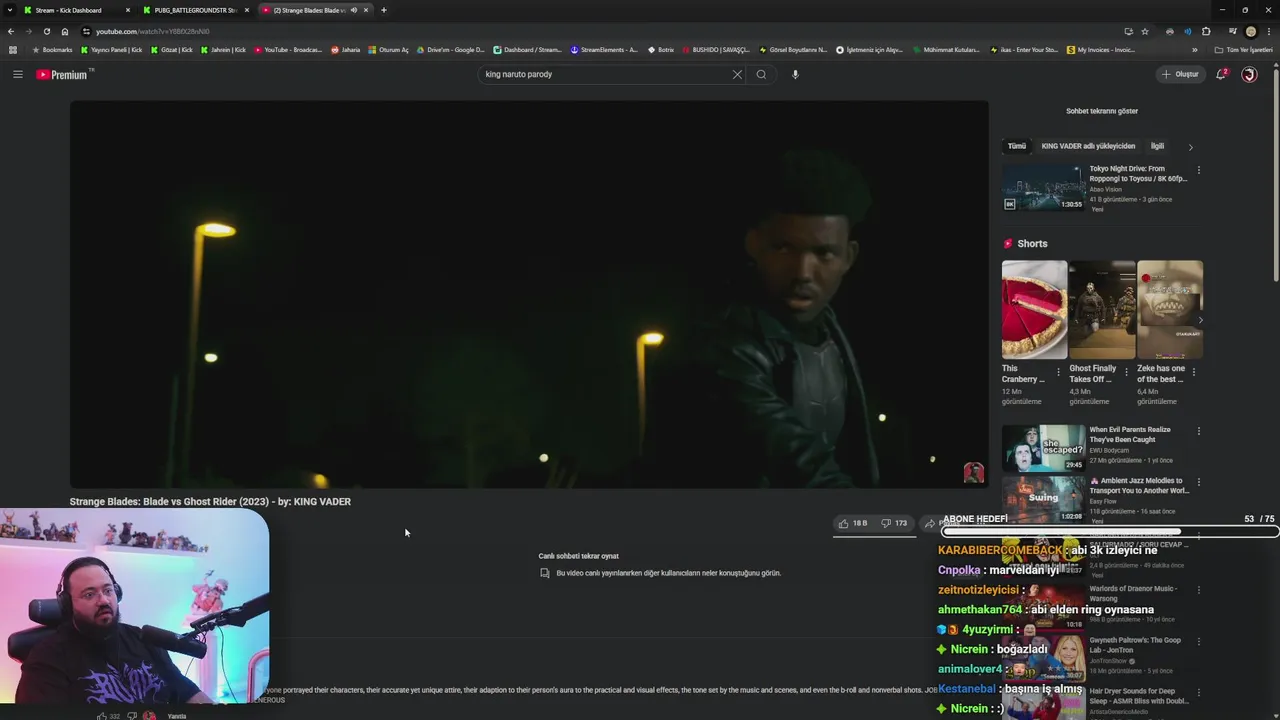The height and width of the screenshot is (720, 1280).
Task: Open the Oturum Aç bookmark
Action: [x=388, y=50]
